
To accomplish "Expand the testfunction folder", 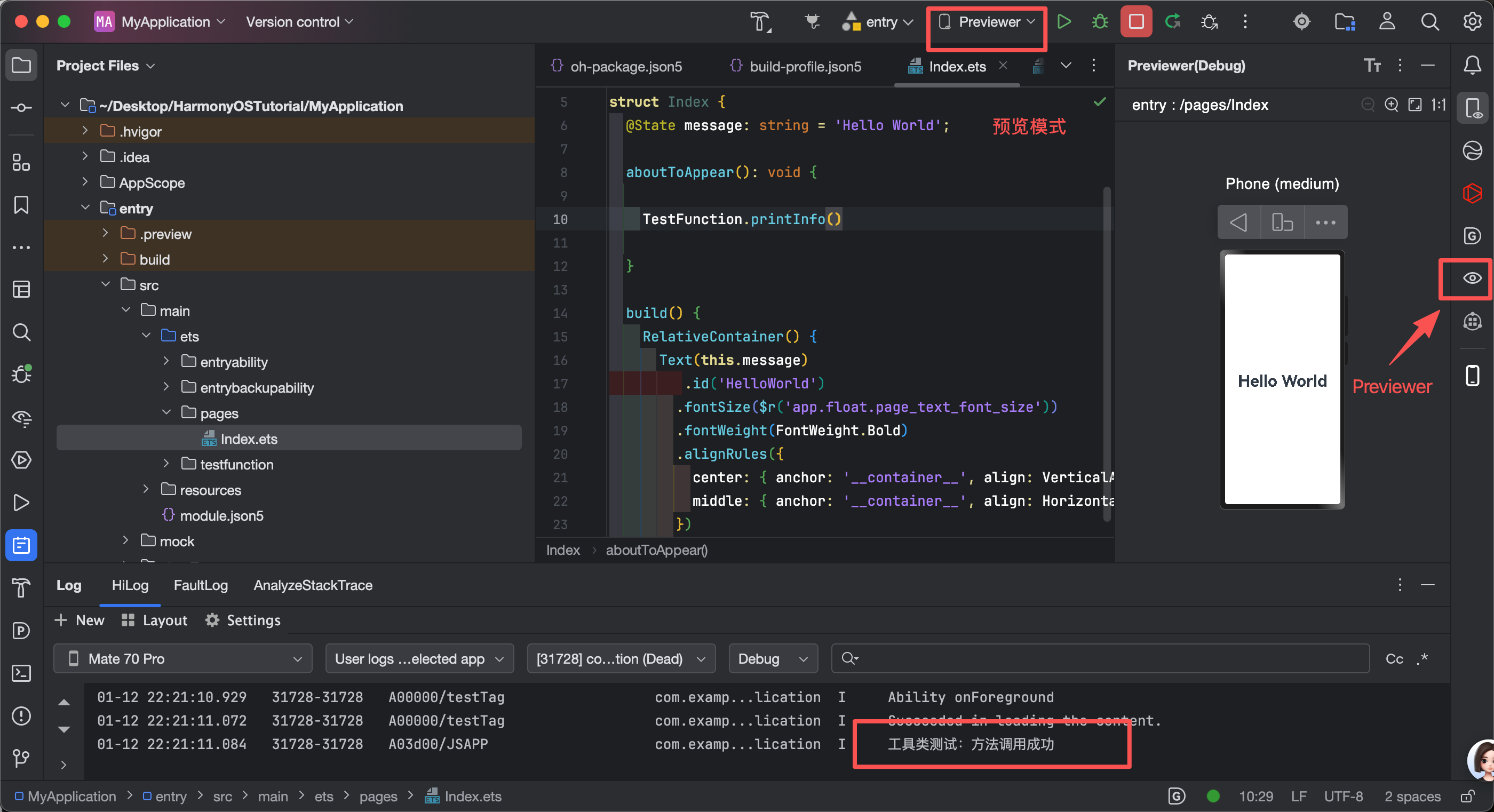I will tap(166, 464).
